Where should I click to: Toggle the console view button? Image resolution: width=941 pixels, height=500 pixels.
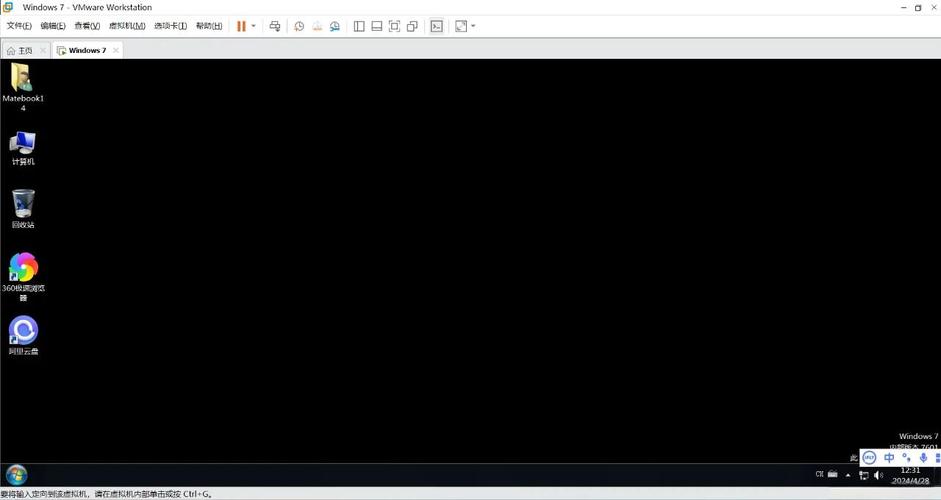pos(437,26)
